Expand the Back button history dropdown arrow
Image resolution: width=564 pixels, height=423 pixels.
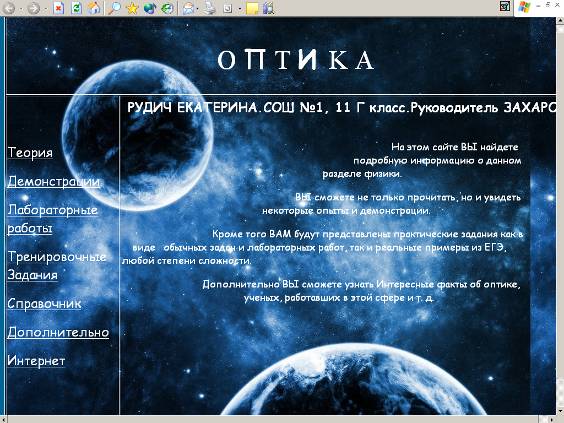(x=21, y=9)
